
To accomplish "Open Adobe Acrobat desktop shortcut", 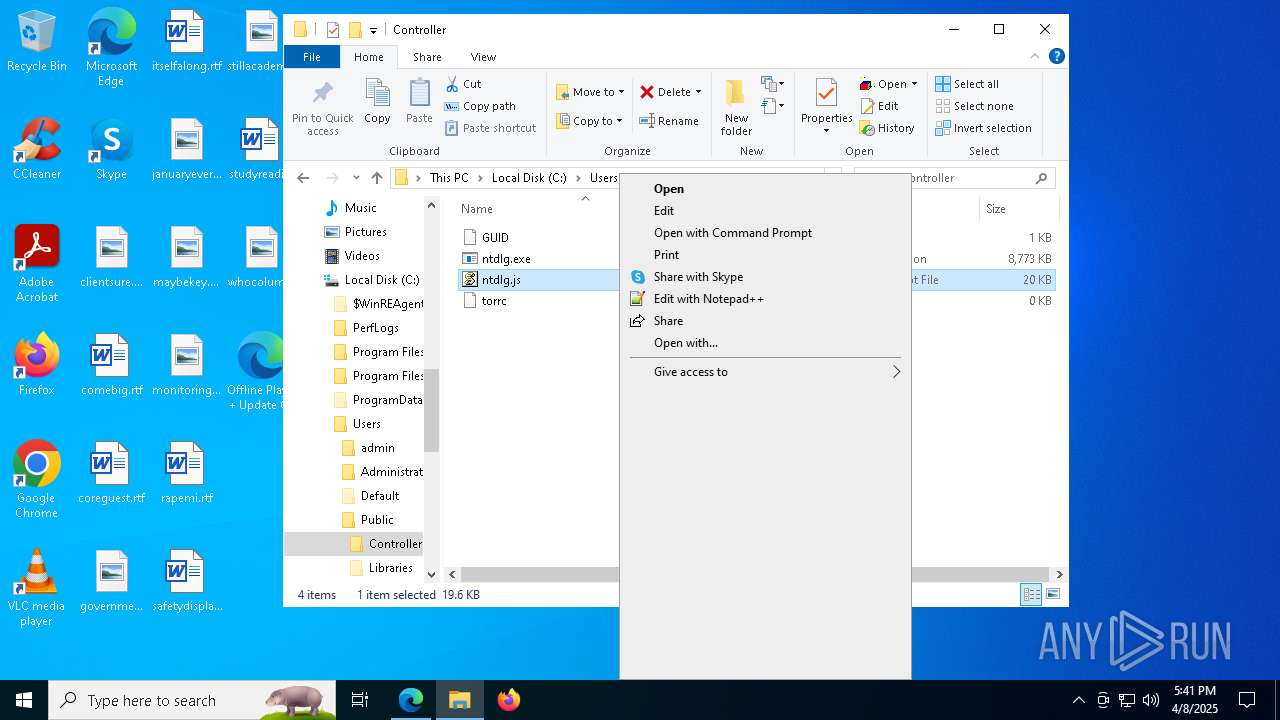I will coord(37,264).
